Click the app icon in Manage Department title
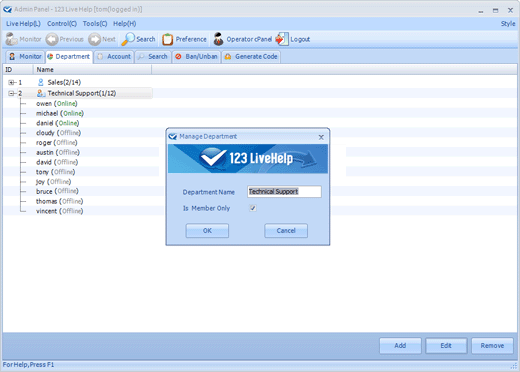This screenshot has height=372, width=520. click(173, 136)
